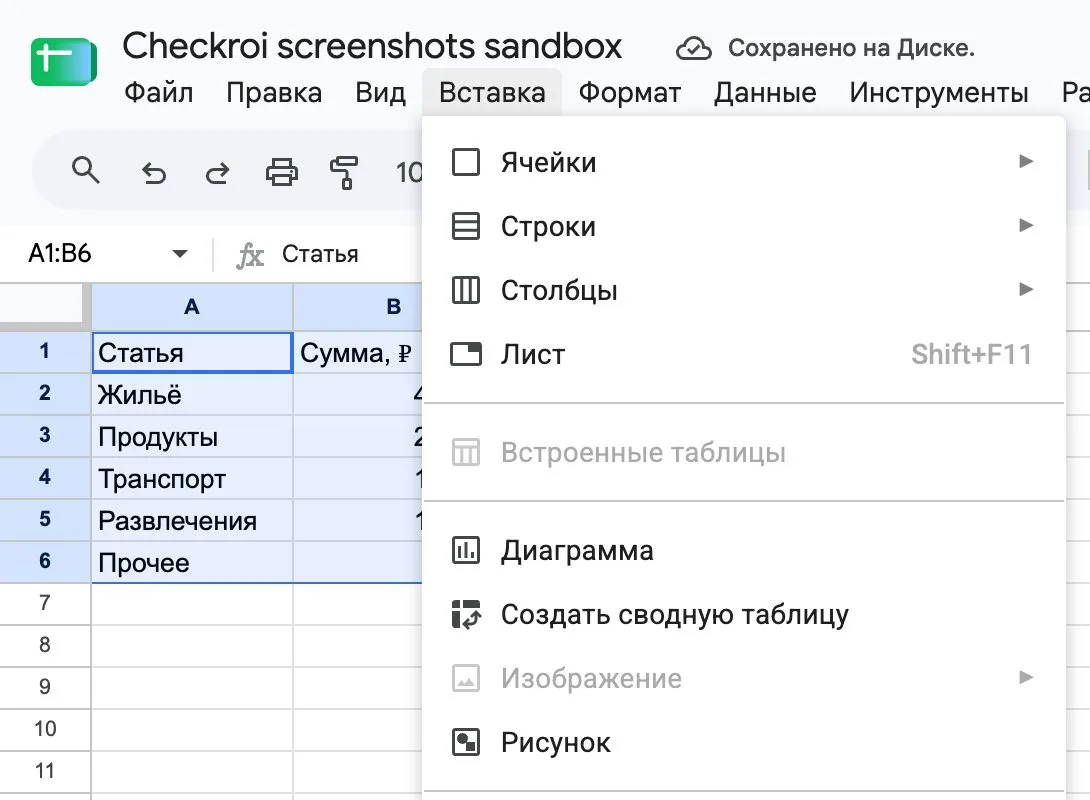Click the Строки rows icon in the menu
1090x800 pixels.
tap(466, 226)
